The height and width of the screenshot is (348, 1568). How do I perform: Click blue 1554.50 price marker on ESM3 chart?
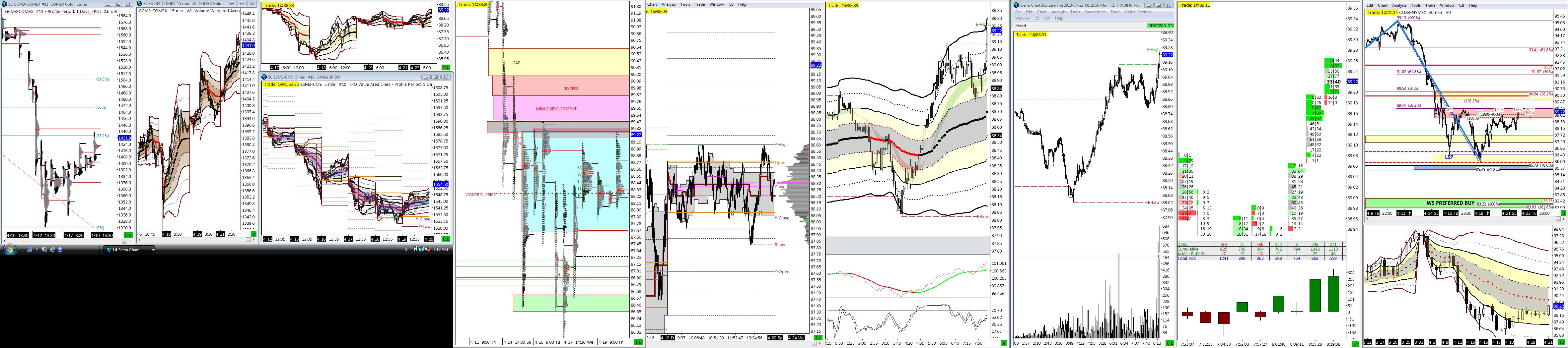441,184
